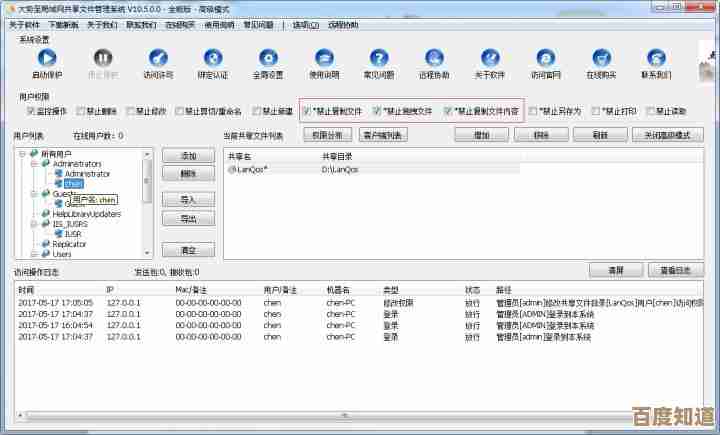The image size is (720, 435).
Task: Open the 关于软件 about software icon
Action: click(489, 59)
